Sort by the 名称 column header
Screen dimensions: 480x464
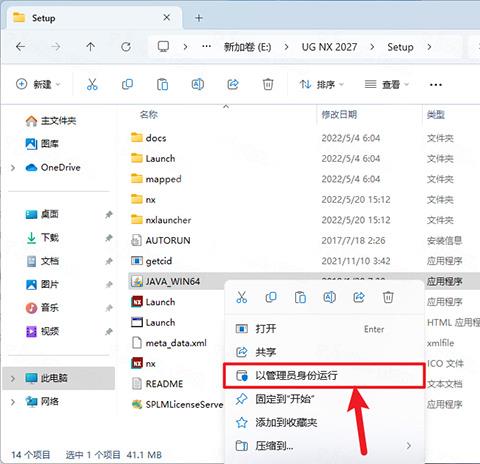click(x=149, y=115)
